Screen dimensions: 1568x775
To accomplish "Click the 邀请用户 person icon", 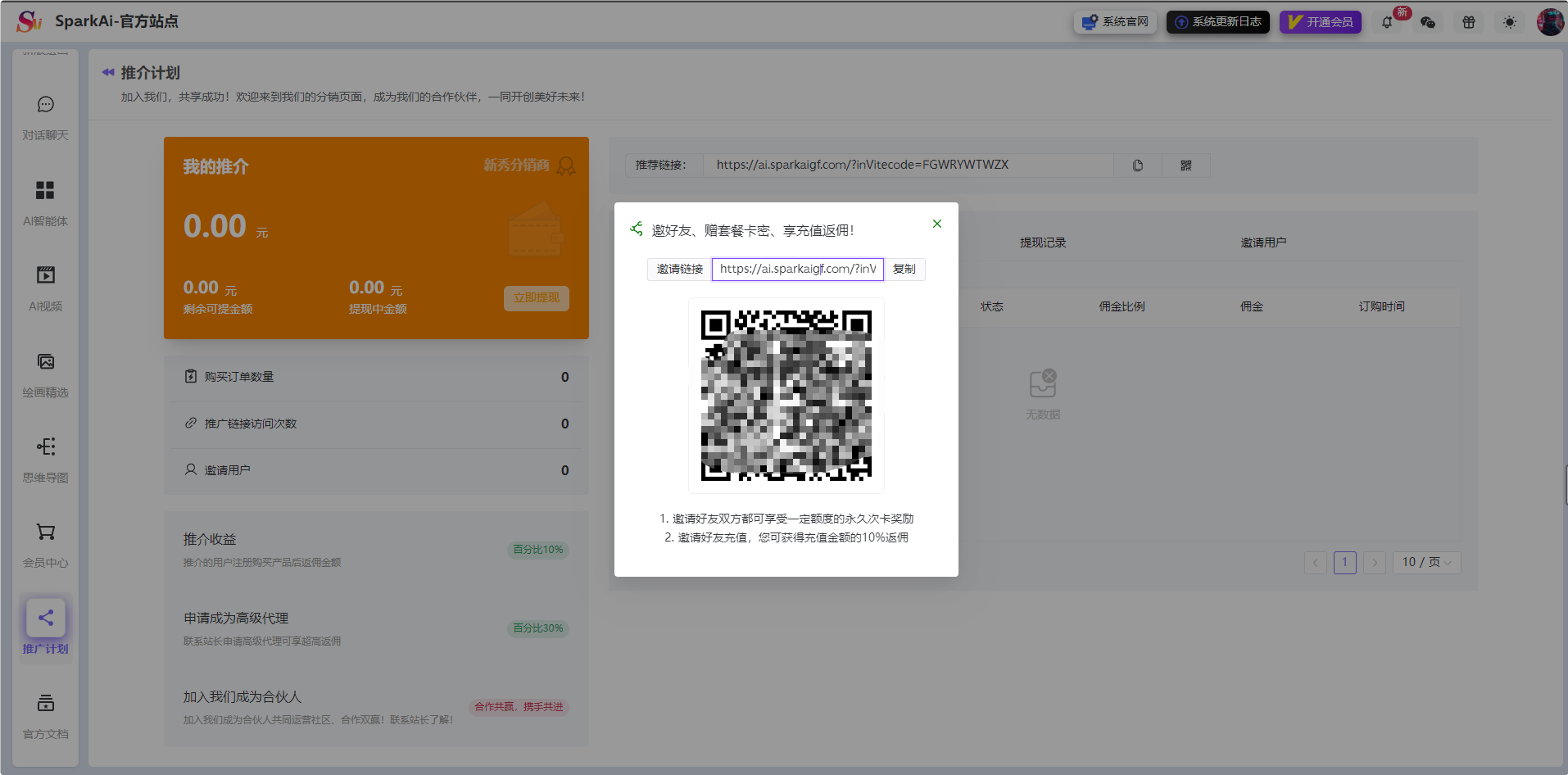I will 191,469.
